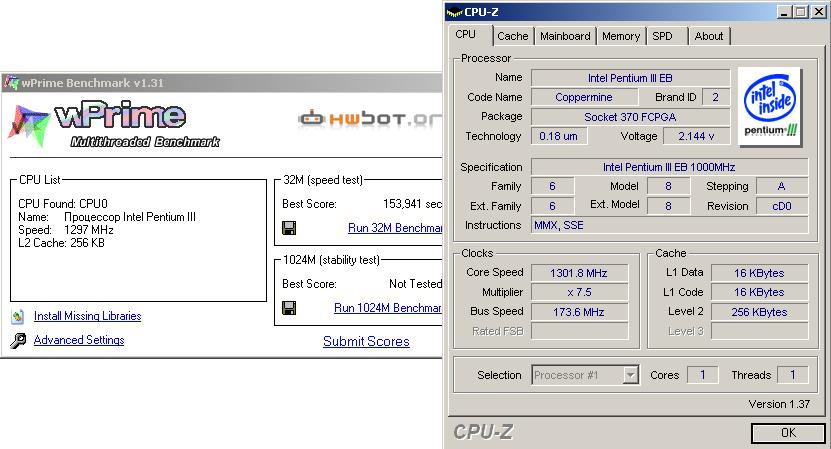
Task: Click the wrench icon for Advanced Settings
Action: point(17,340)
